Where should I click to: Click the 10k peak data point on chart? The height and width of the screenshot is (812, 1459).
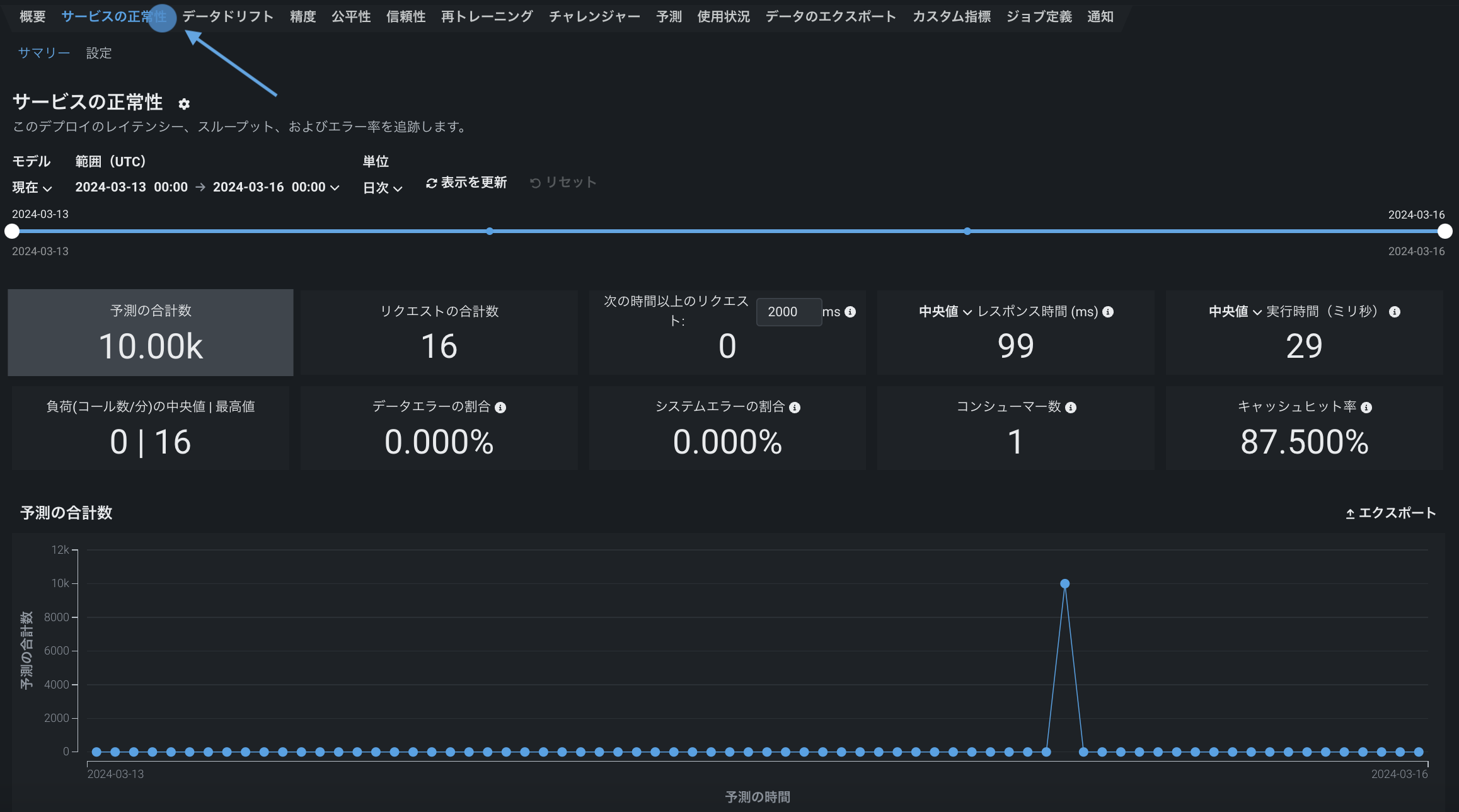[1064, 584]
